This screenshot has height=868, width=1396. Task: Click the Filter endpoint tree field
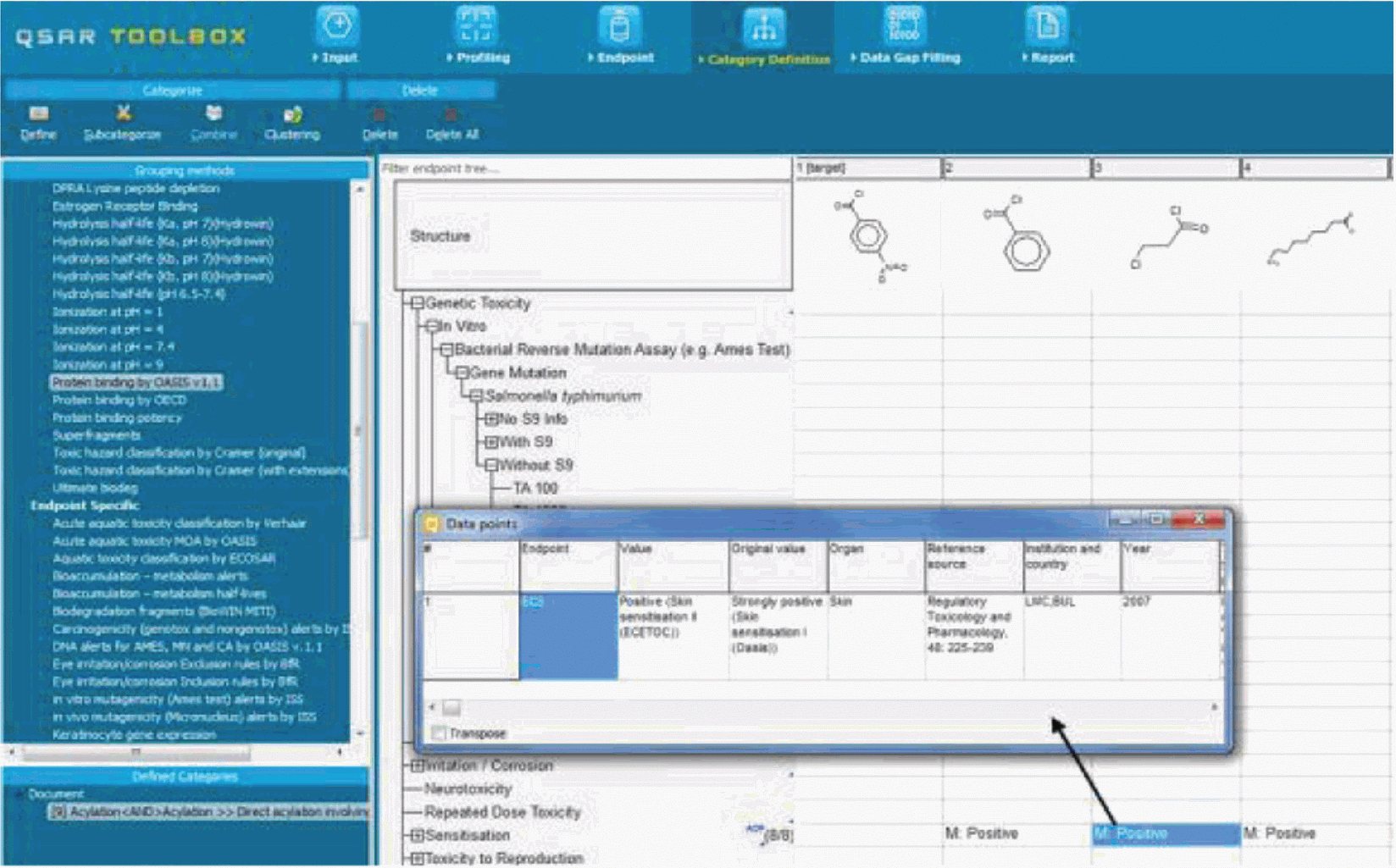584,169
